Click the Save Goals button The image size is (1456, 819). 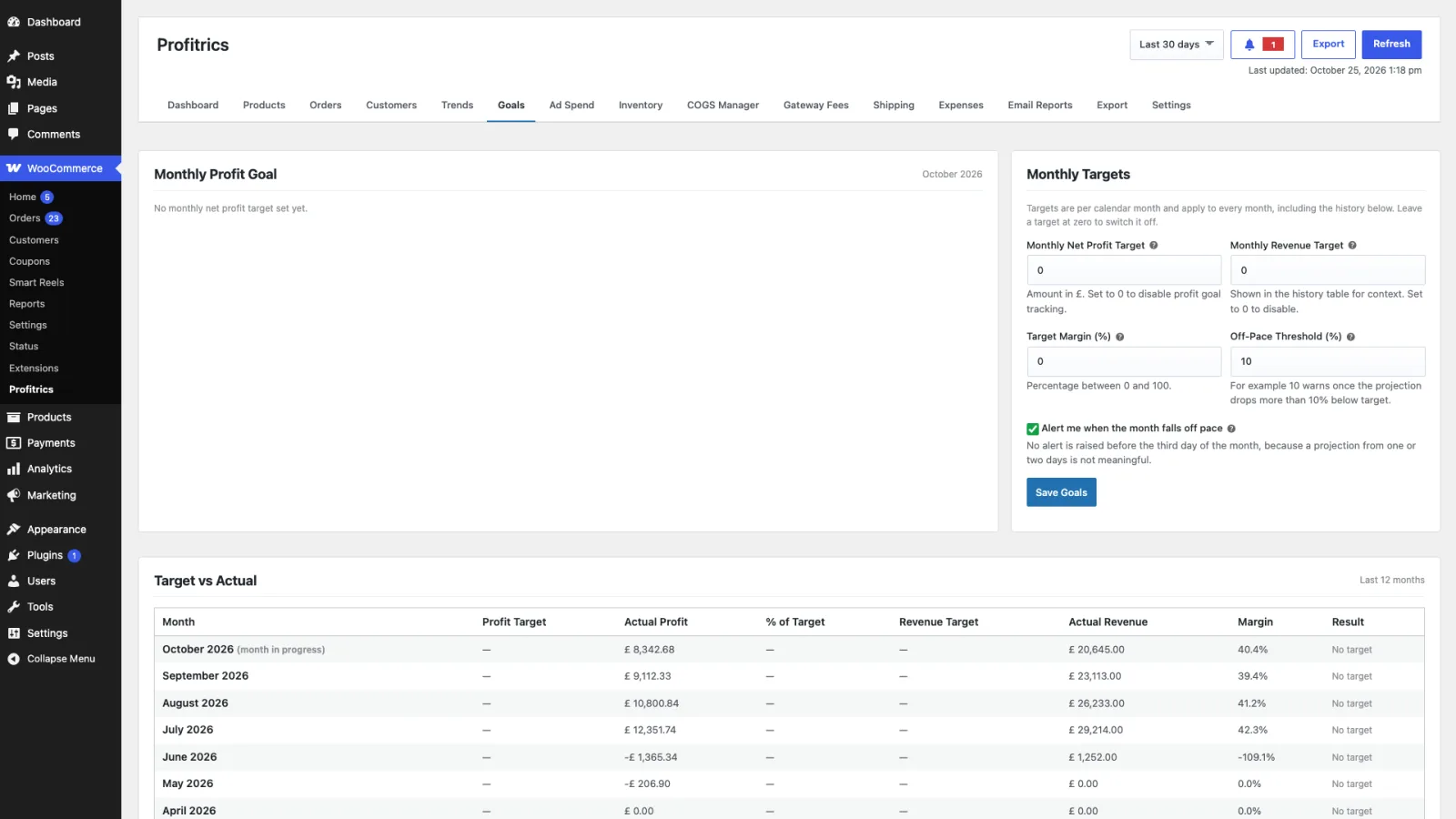[1061, 492]
